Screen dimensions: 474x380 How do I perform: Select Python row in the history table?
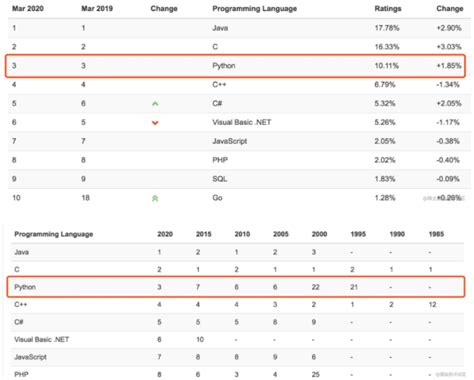point(236,287)
